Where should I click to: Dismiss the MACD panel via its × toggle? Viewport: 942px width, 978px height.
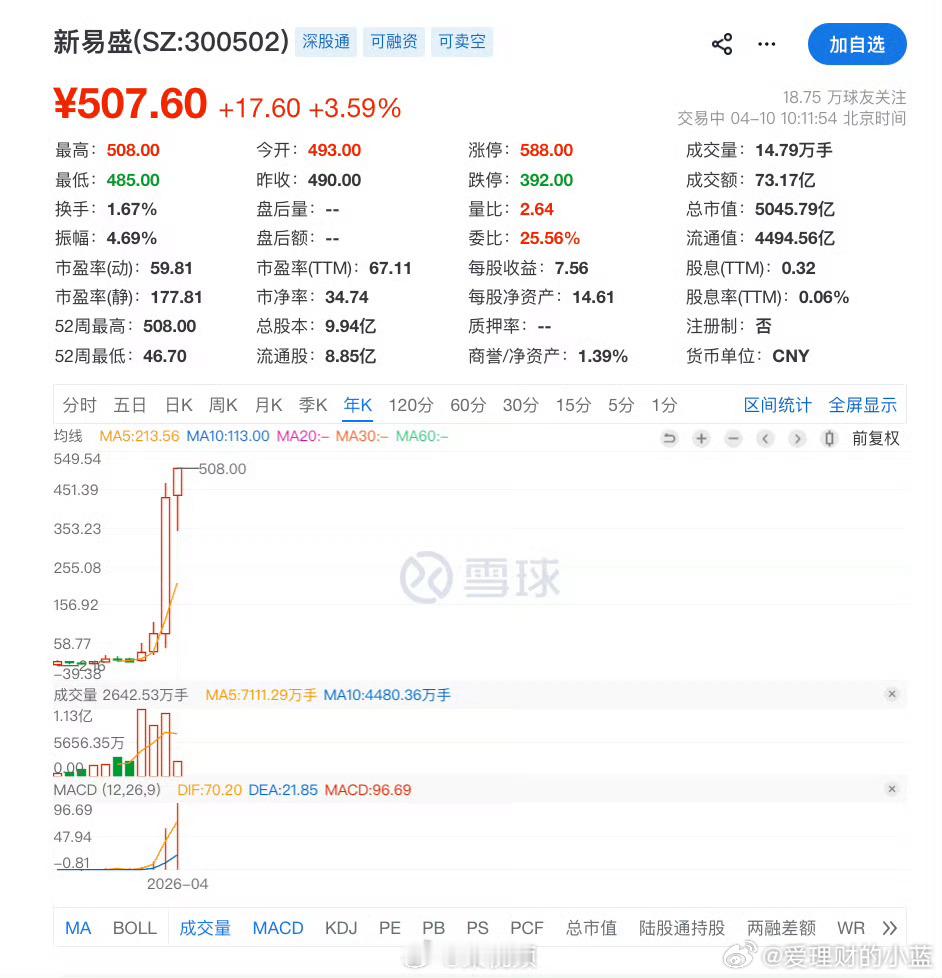[x=891, y=788]
